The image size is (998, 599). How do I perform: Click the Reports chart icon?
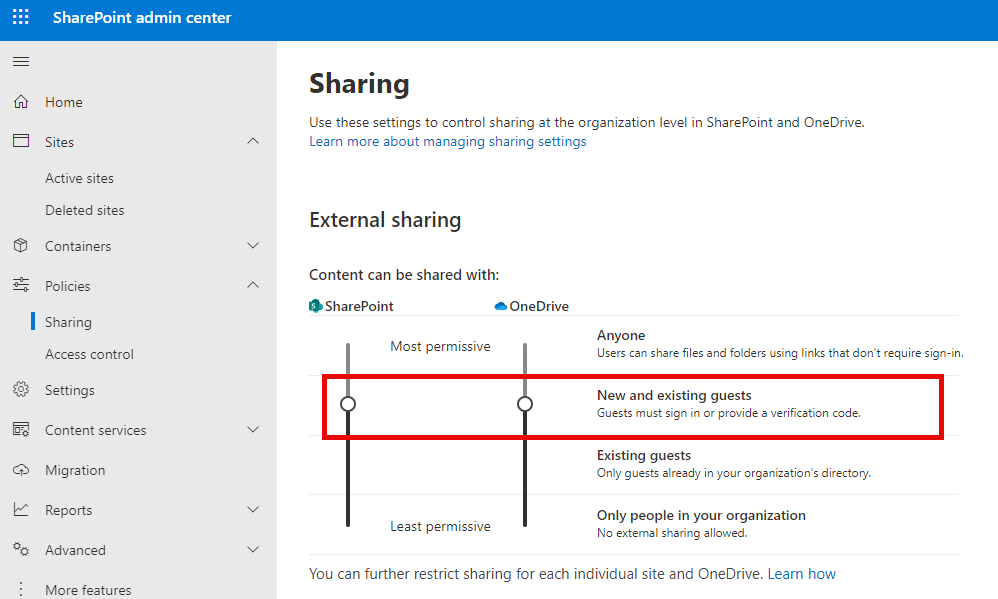pos(21,509)
